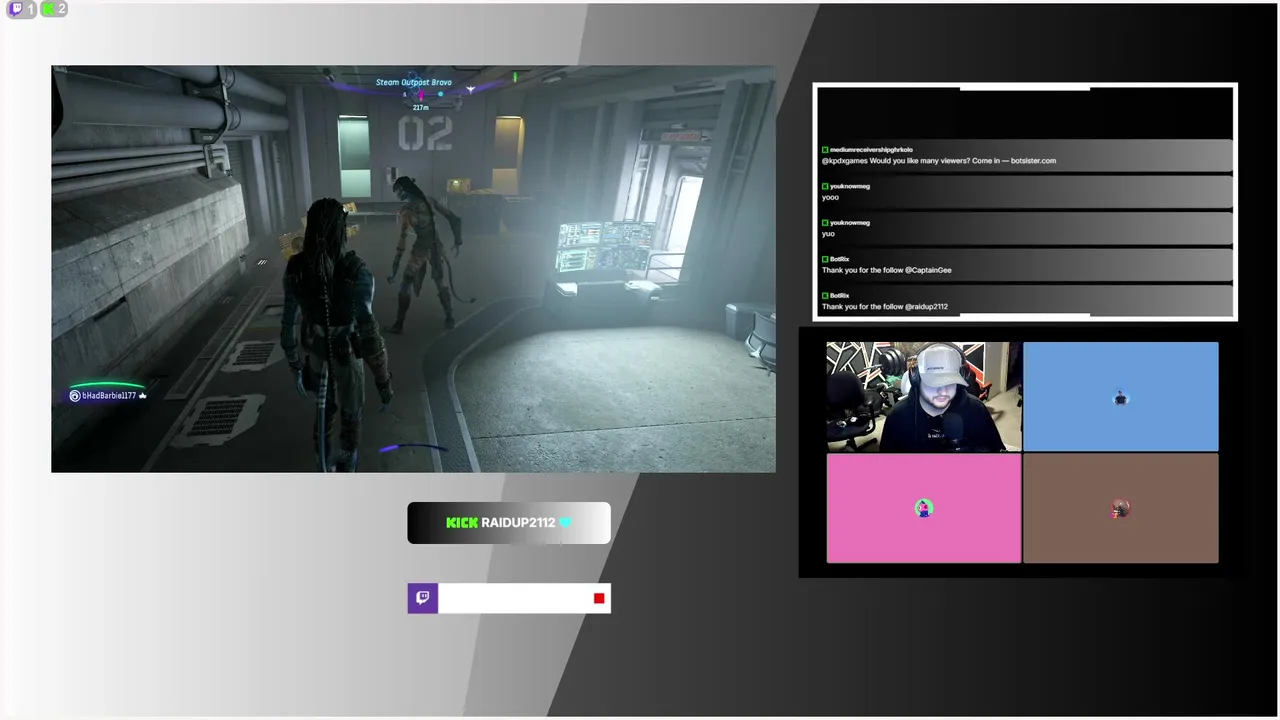Click the red square on the Twitch banner
This screenshot has width=1280, height=720.
coord(599,598)
